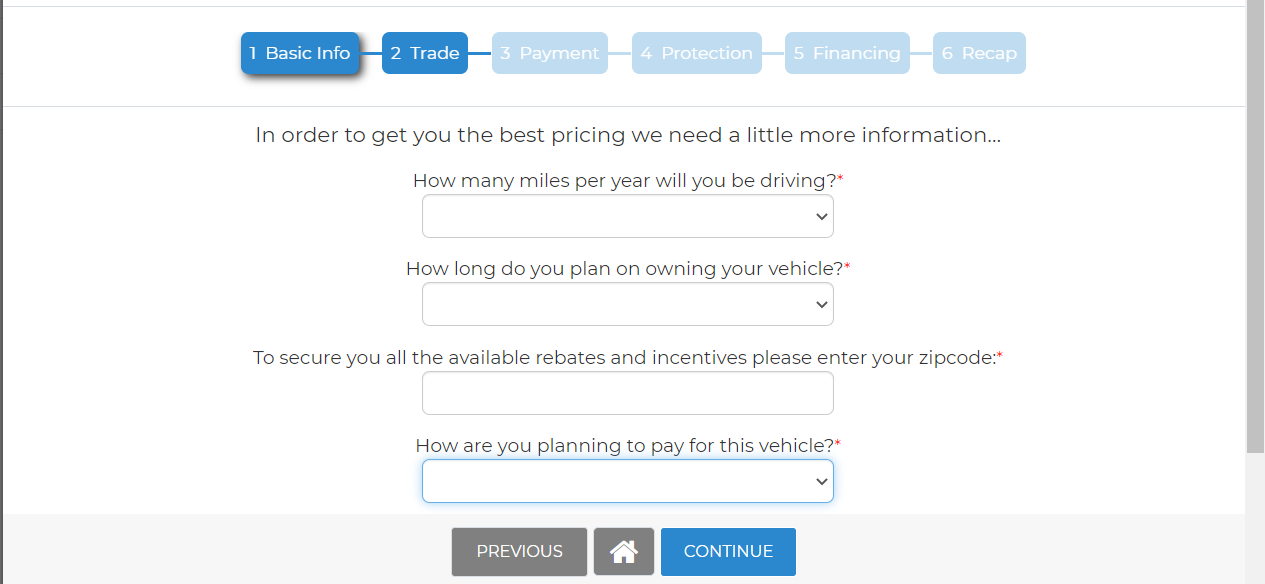1265x584 pixels.
Task: Click the home icon button
Action: pos(623,552)
